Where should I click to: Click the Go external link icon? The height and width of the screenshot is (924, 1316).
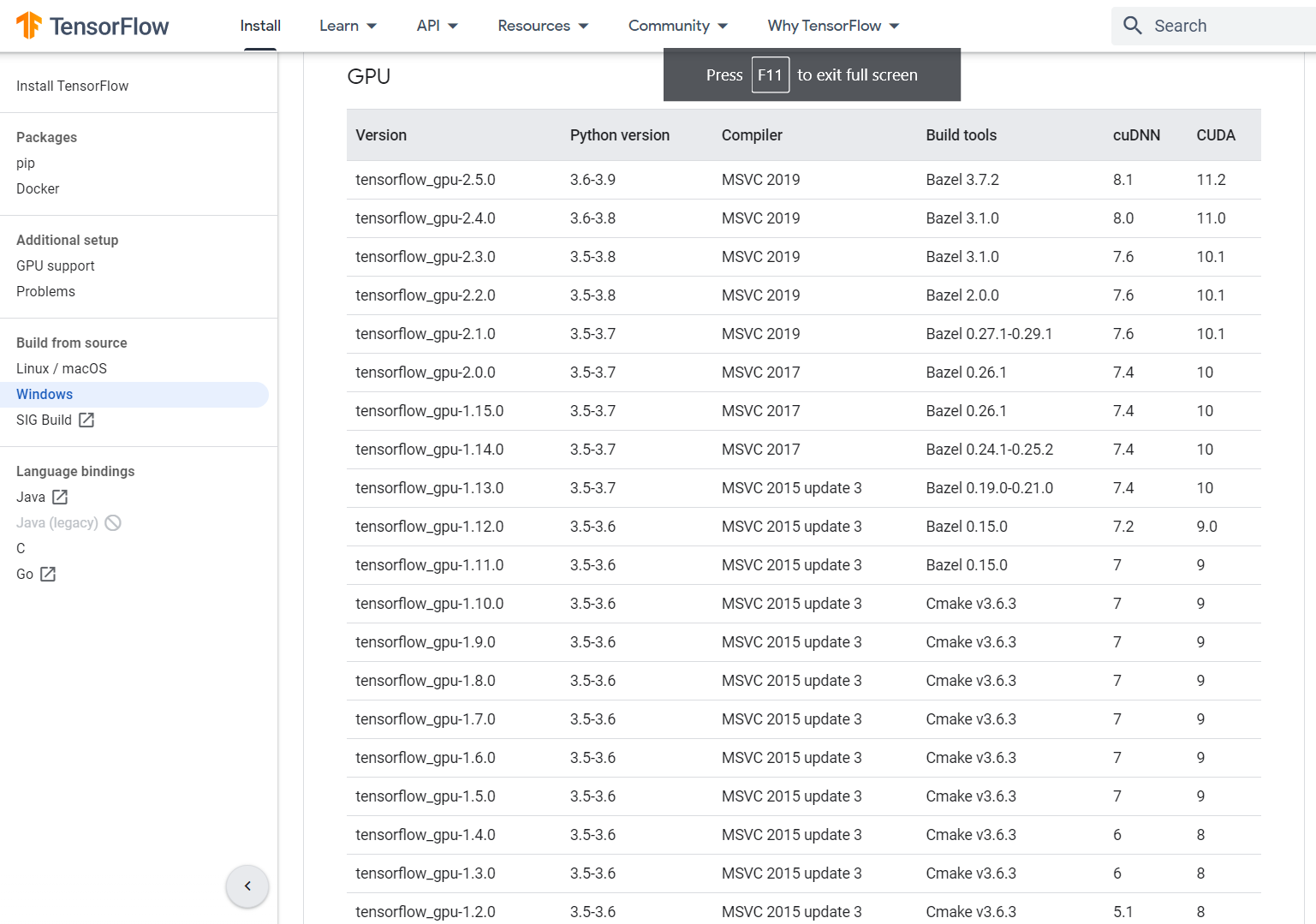48,574
